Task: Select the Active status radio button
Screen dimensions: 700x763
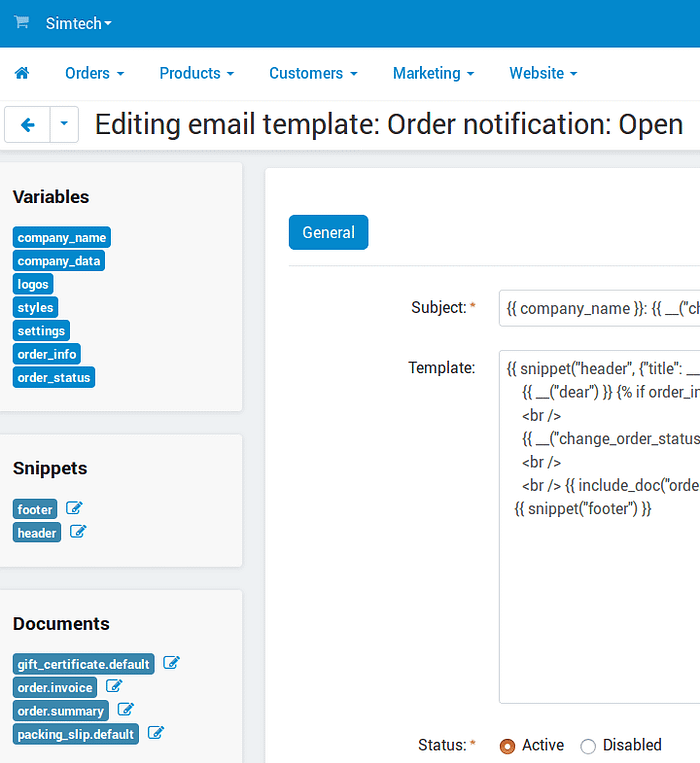Action: (x=507, y=746)
